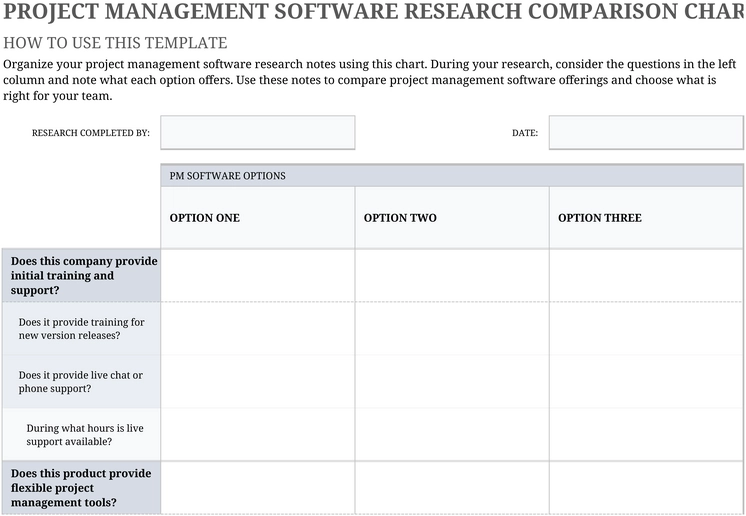Select the OPTION THREE column header
746x516 pixels.
(646, 218)
